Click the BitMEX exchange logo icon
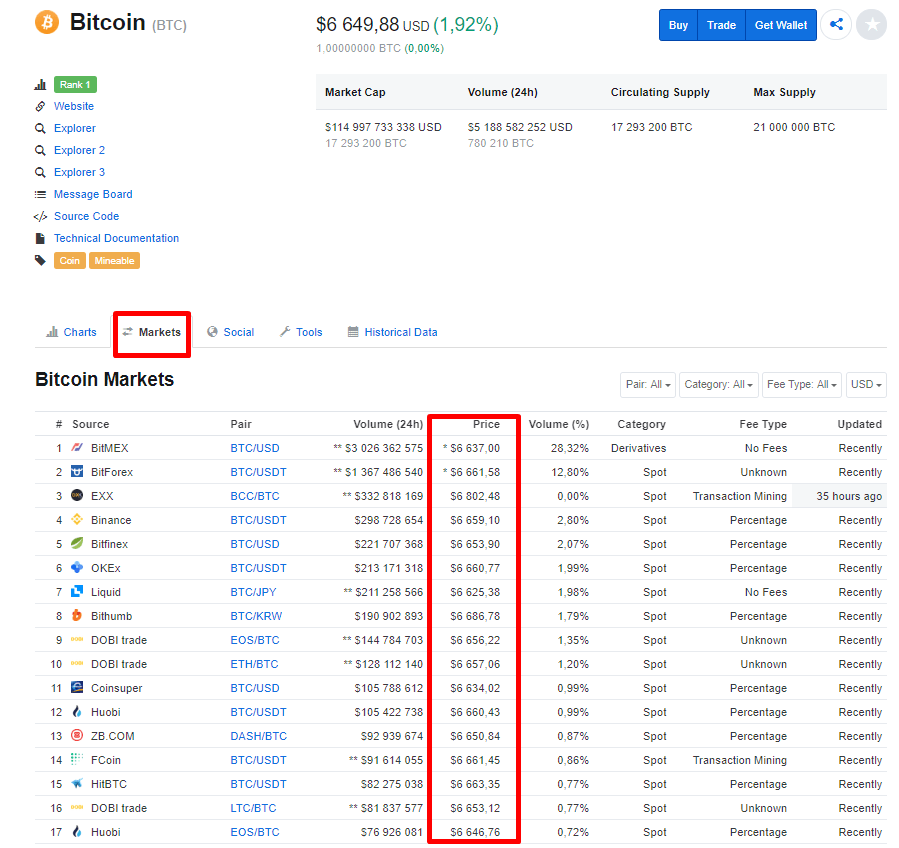This screenshot has height=848, width=899. tap(77, 448)
